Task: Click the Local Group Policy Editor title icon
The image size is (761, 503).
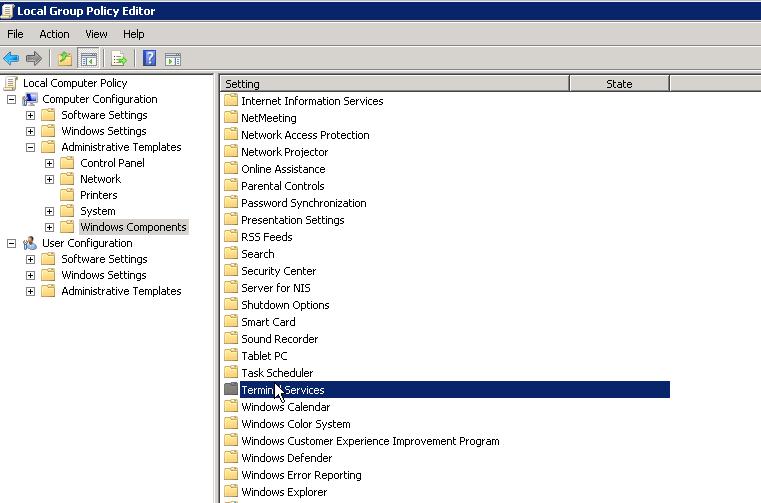Action: [x=7, y=11]
